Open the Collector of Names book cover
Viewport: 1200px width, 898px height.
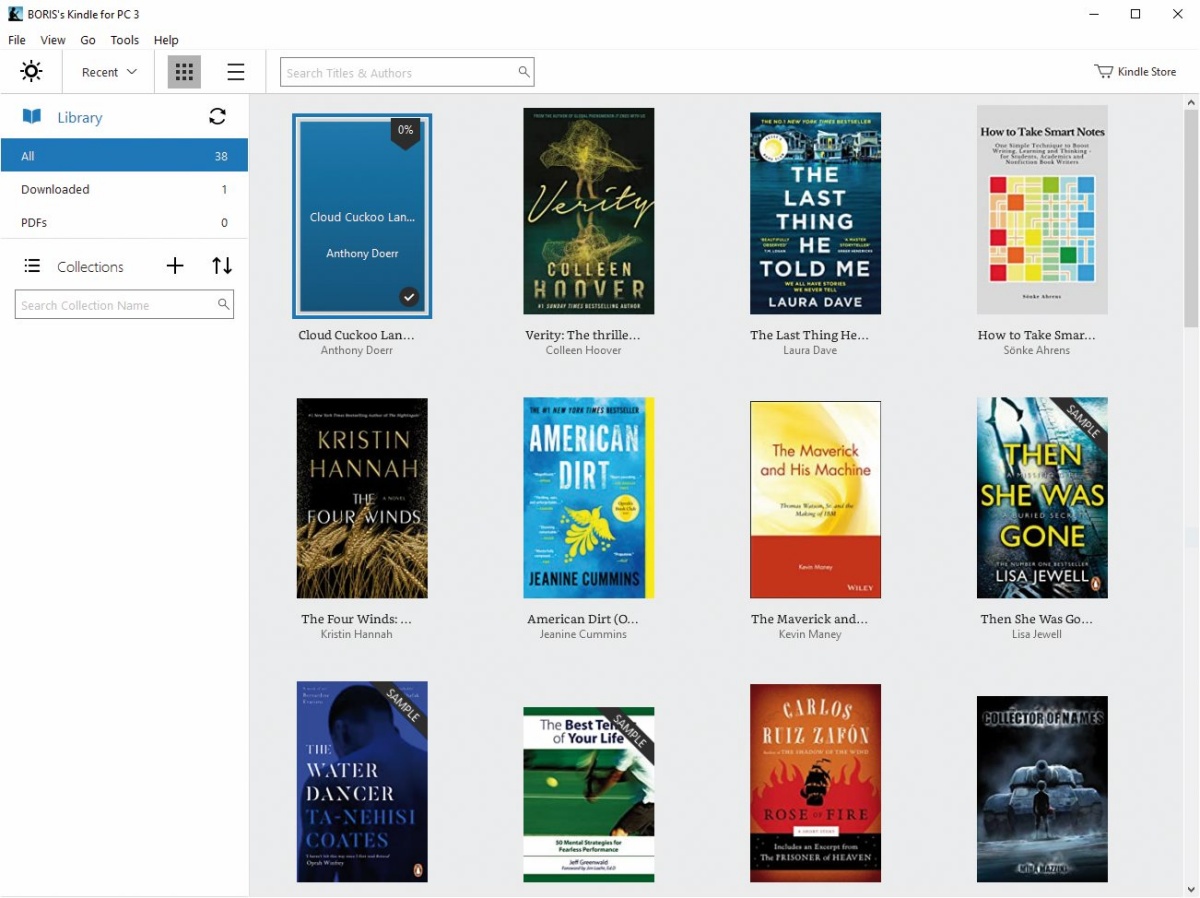tap(1042, 790)
